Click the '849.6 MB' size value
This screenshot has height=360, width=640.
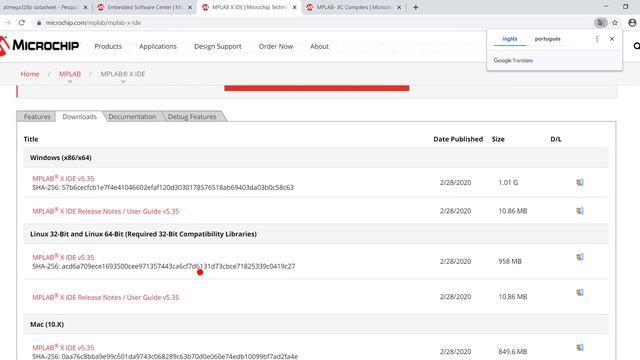coord(513,351)
